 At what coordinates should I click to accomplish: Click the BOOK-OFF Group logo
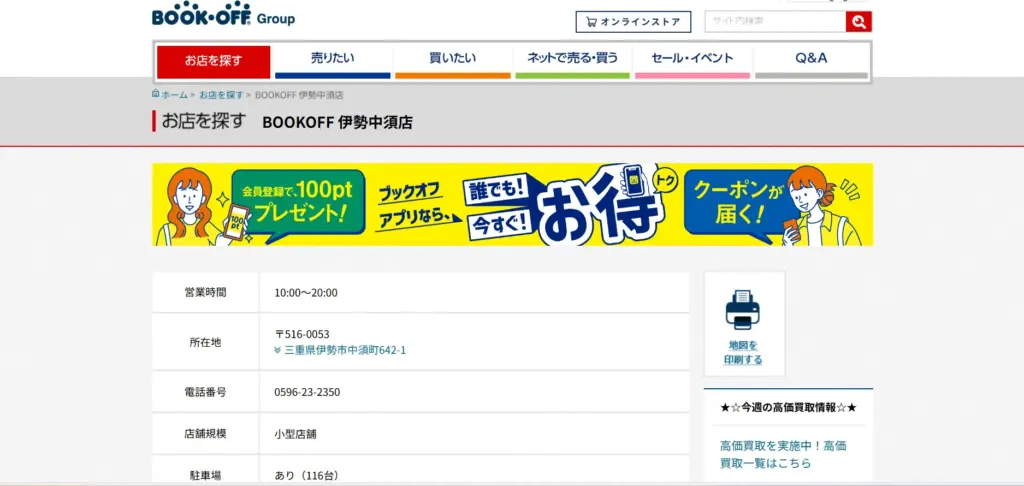click(x=223, y=17)
